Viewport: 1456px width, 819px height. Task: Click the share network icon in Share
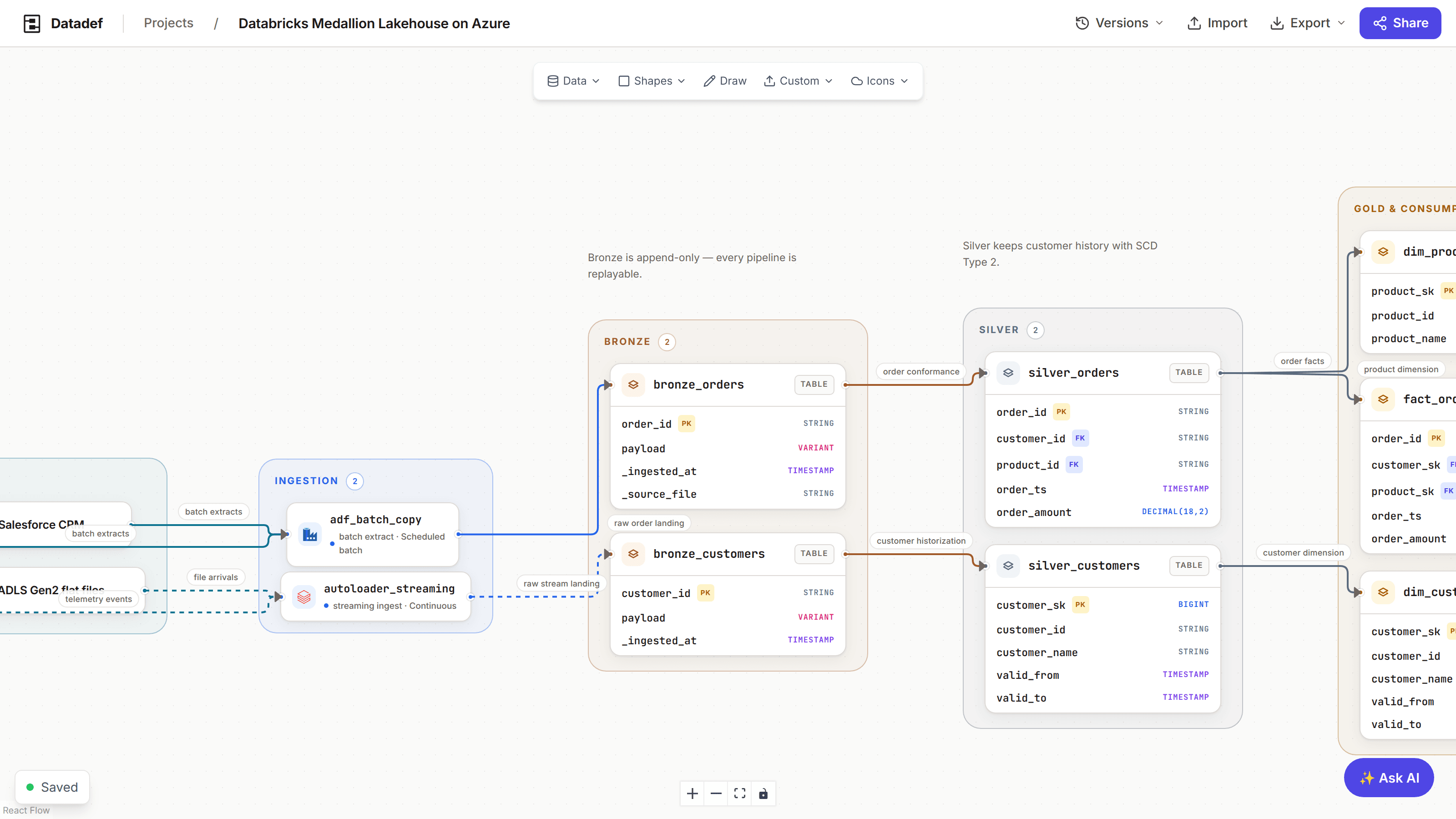(1380, 23)
